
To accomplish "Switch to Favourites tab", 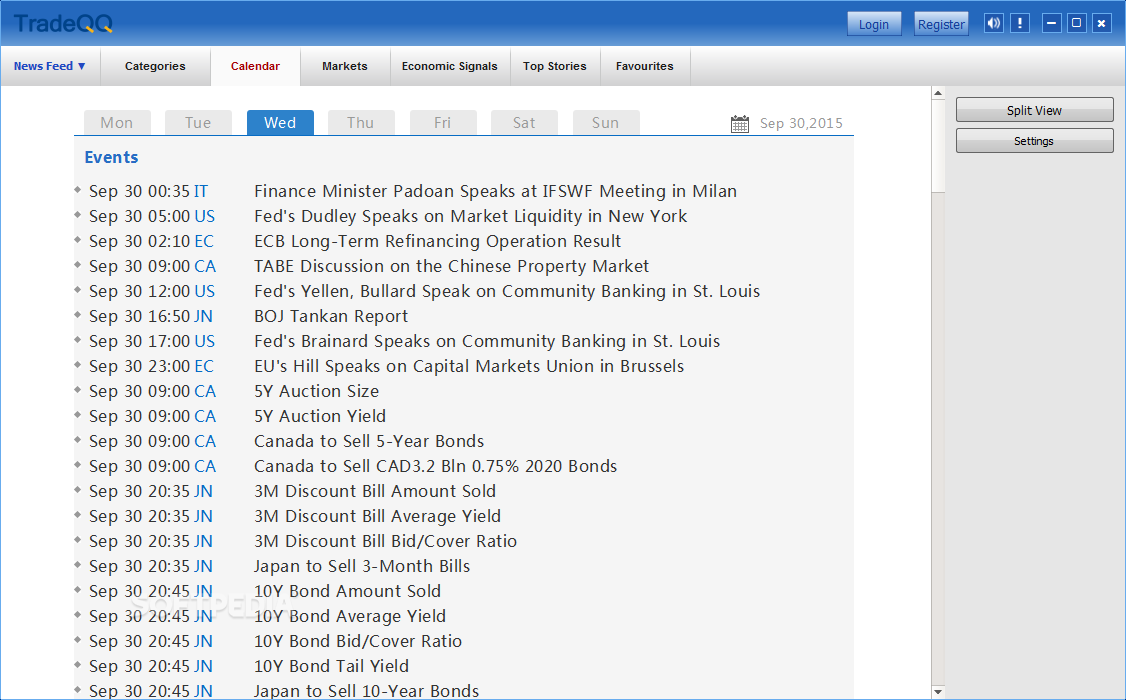I will pyautogui.click(x=645, y=66).
